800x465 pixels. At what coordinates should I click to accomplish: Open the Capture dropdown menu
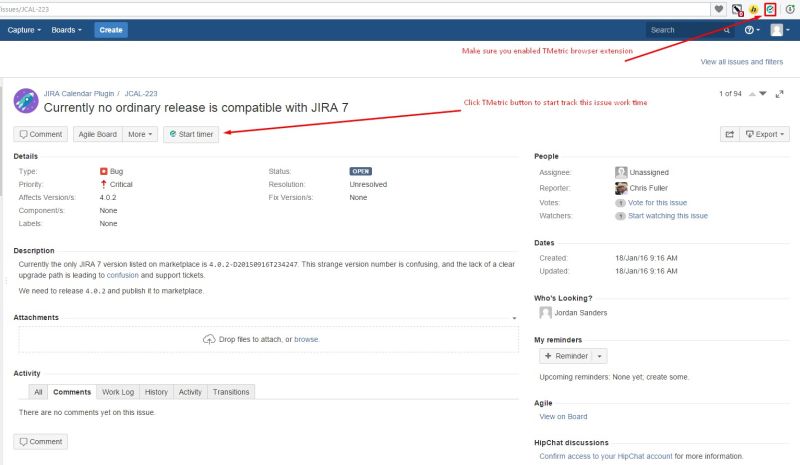pos(24,30)
